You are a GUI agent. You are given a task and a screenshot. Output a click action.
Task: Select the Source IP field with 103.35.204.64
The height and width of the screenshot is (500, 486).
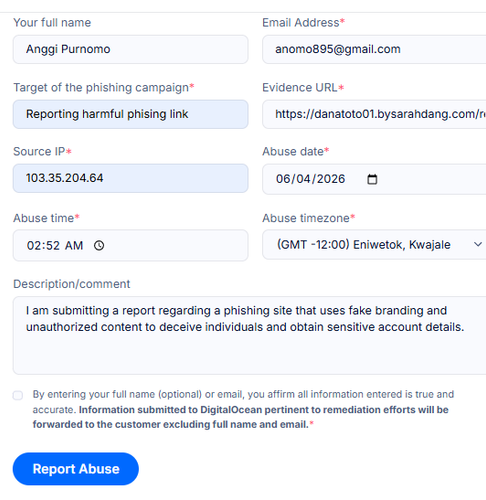130,178
